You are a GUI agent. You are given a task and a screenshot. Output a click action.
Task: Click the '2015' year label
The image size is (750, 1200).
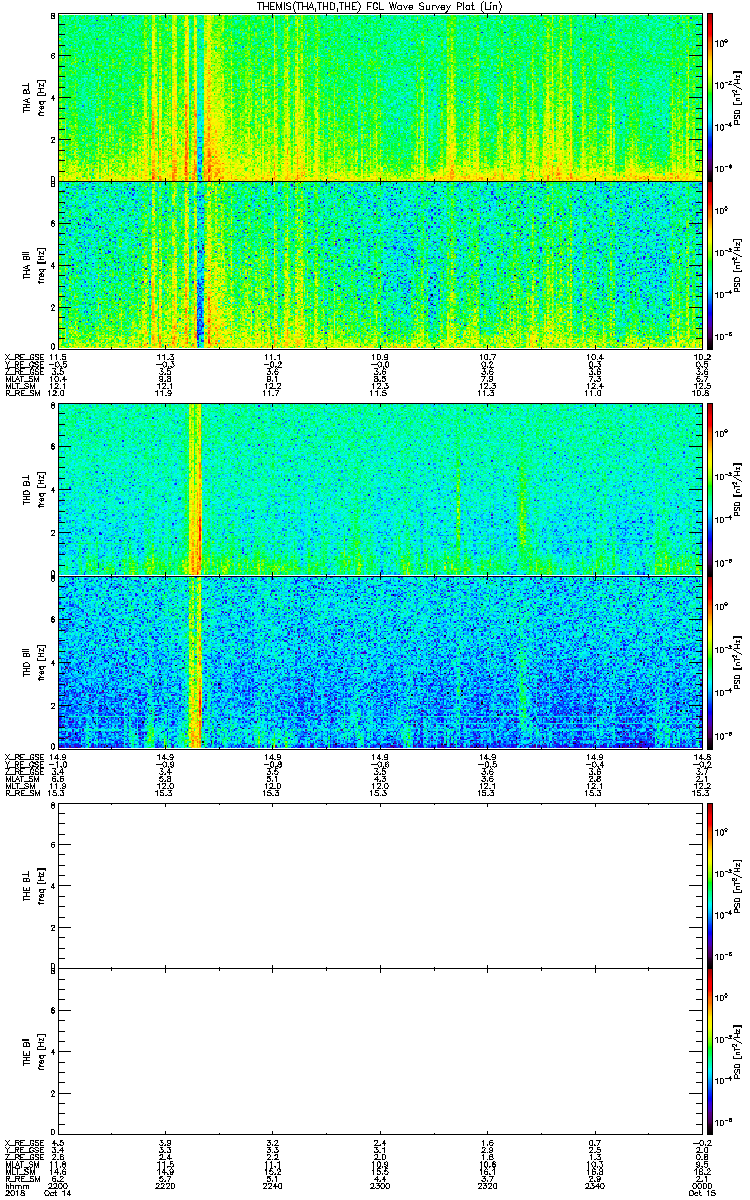[15, 1192]
